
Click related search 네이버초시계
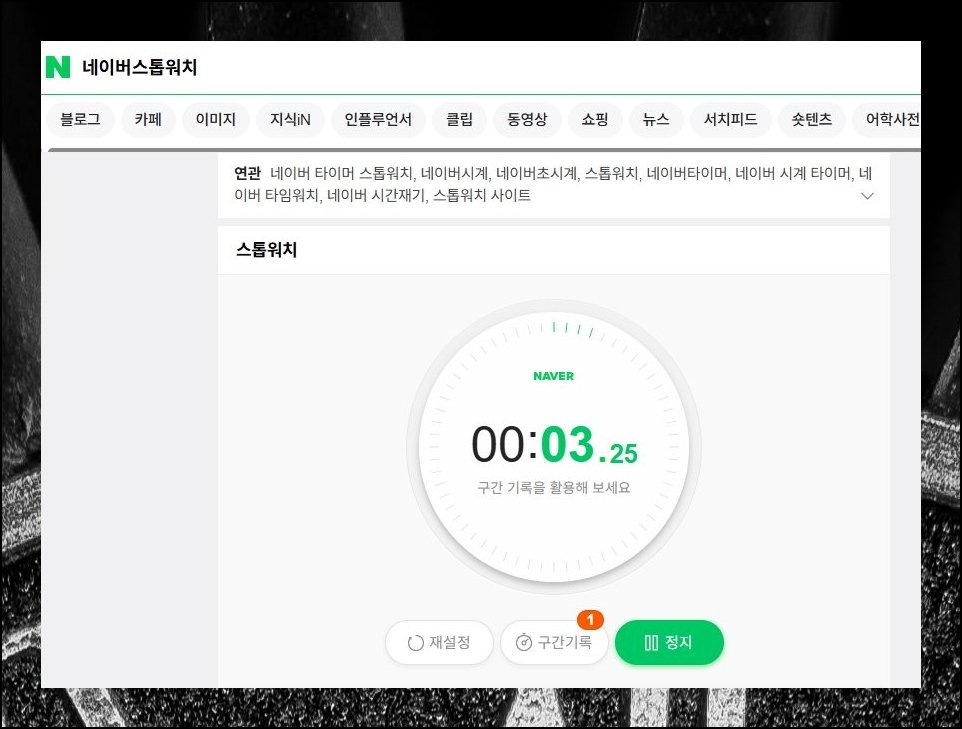click(536, 174)
